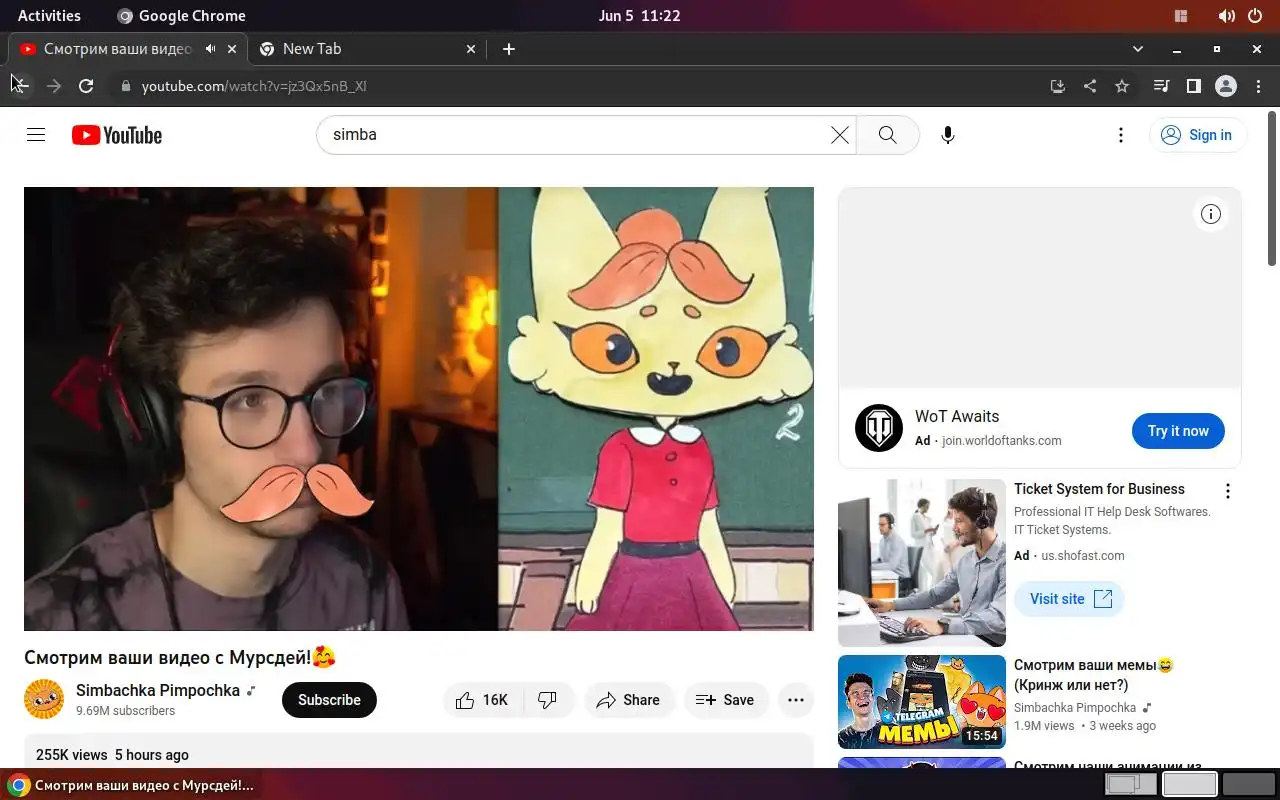The height and width of the screenshot is (800, 1280).
Task: Open media controls icon in toolbar
Action: click(1161, 86)
